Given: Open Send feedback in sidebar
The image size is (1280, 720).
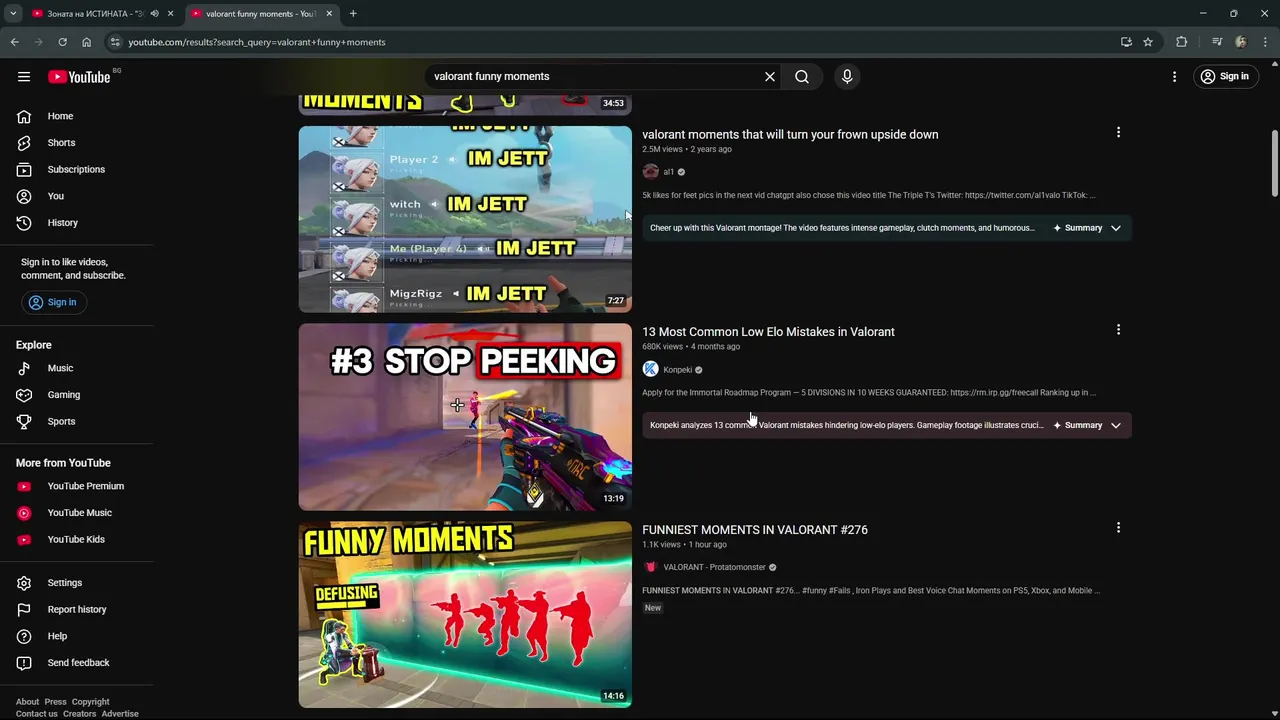Looking at the screenshot, I should (77, 663).
